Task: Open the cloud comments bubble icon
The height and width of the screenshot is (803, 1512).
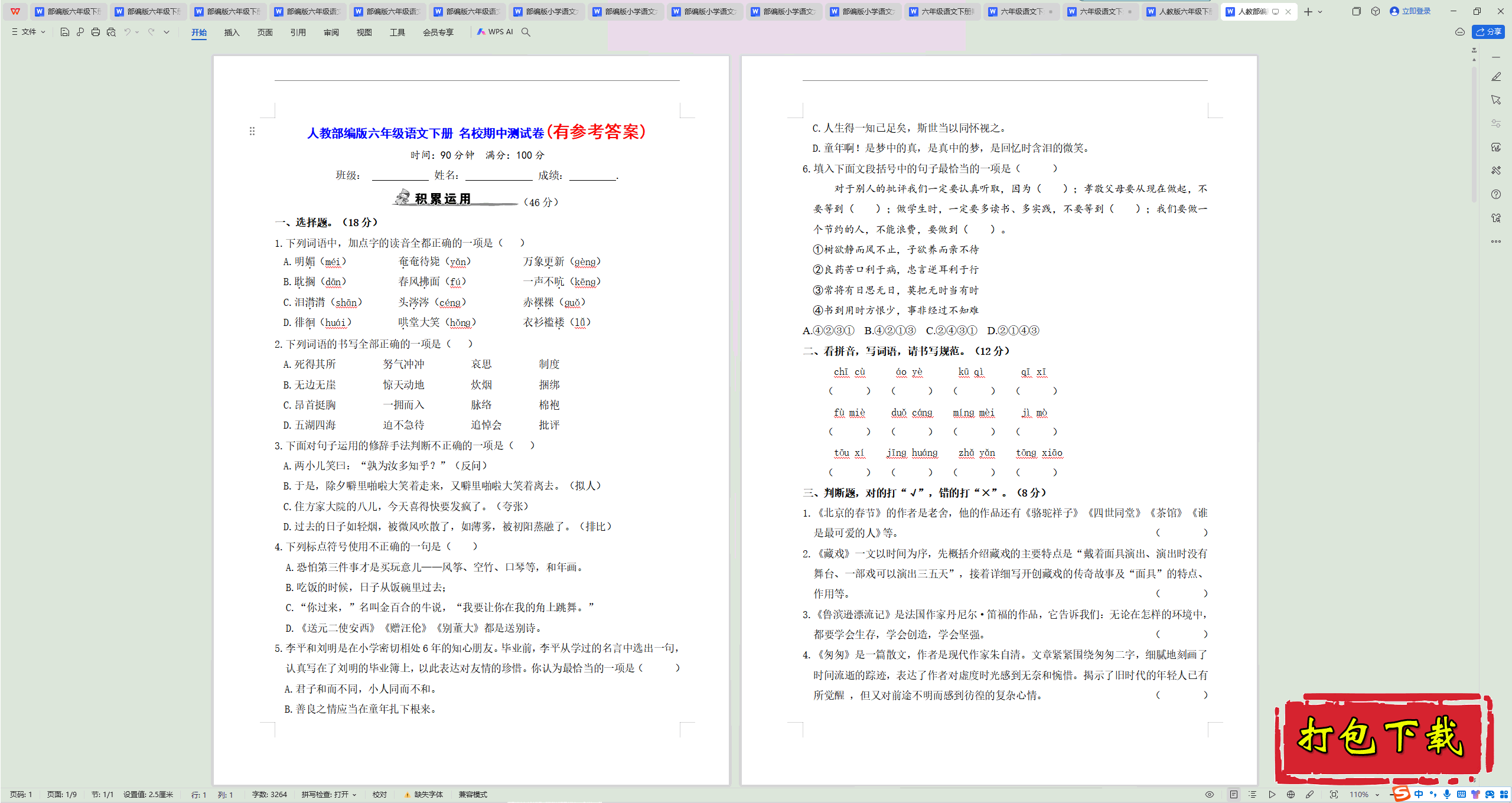Action: click(1459, 32)
